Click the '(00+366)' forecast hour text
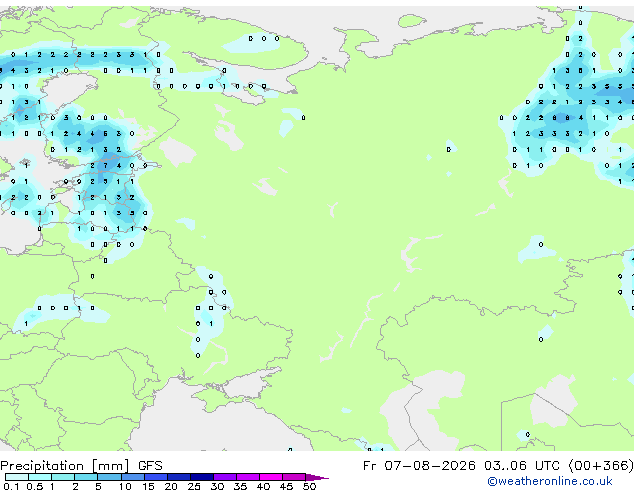The height and width of the screenshot is (490, 634). pyautogui.click(x=600, y=466)
